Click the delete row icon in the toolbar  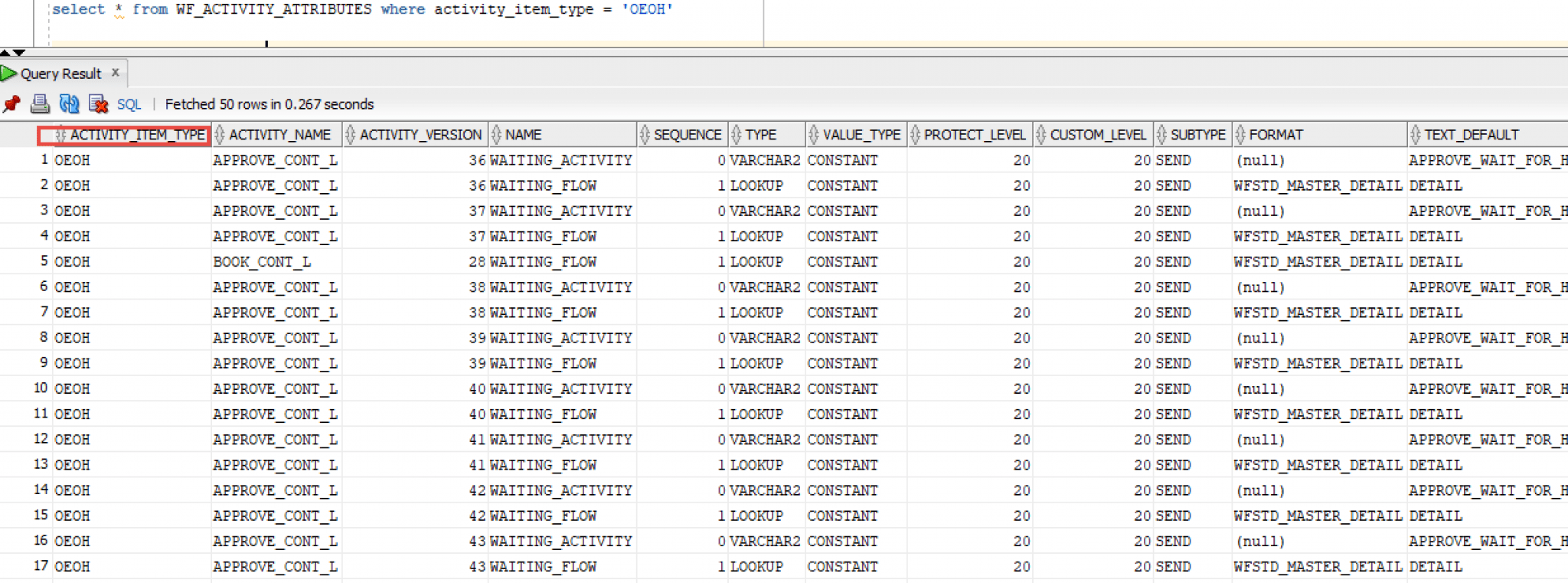pyautogui.click(x=98, y=103)
